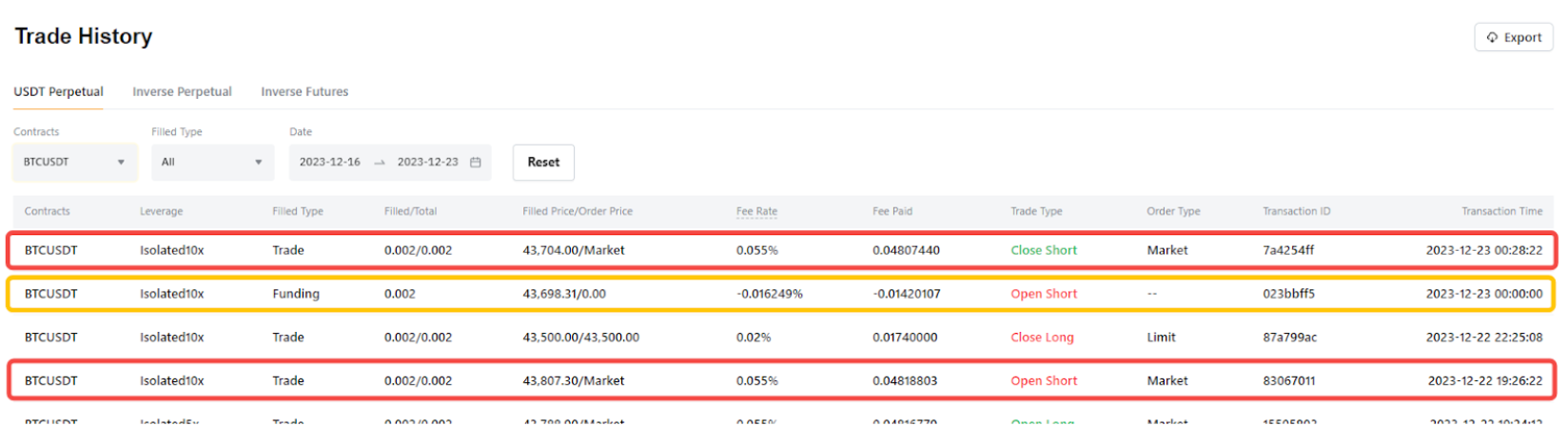Click the Contracts dropdown arrow
The image size is (1568, 445).
click(x=121, y=163)
